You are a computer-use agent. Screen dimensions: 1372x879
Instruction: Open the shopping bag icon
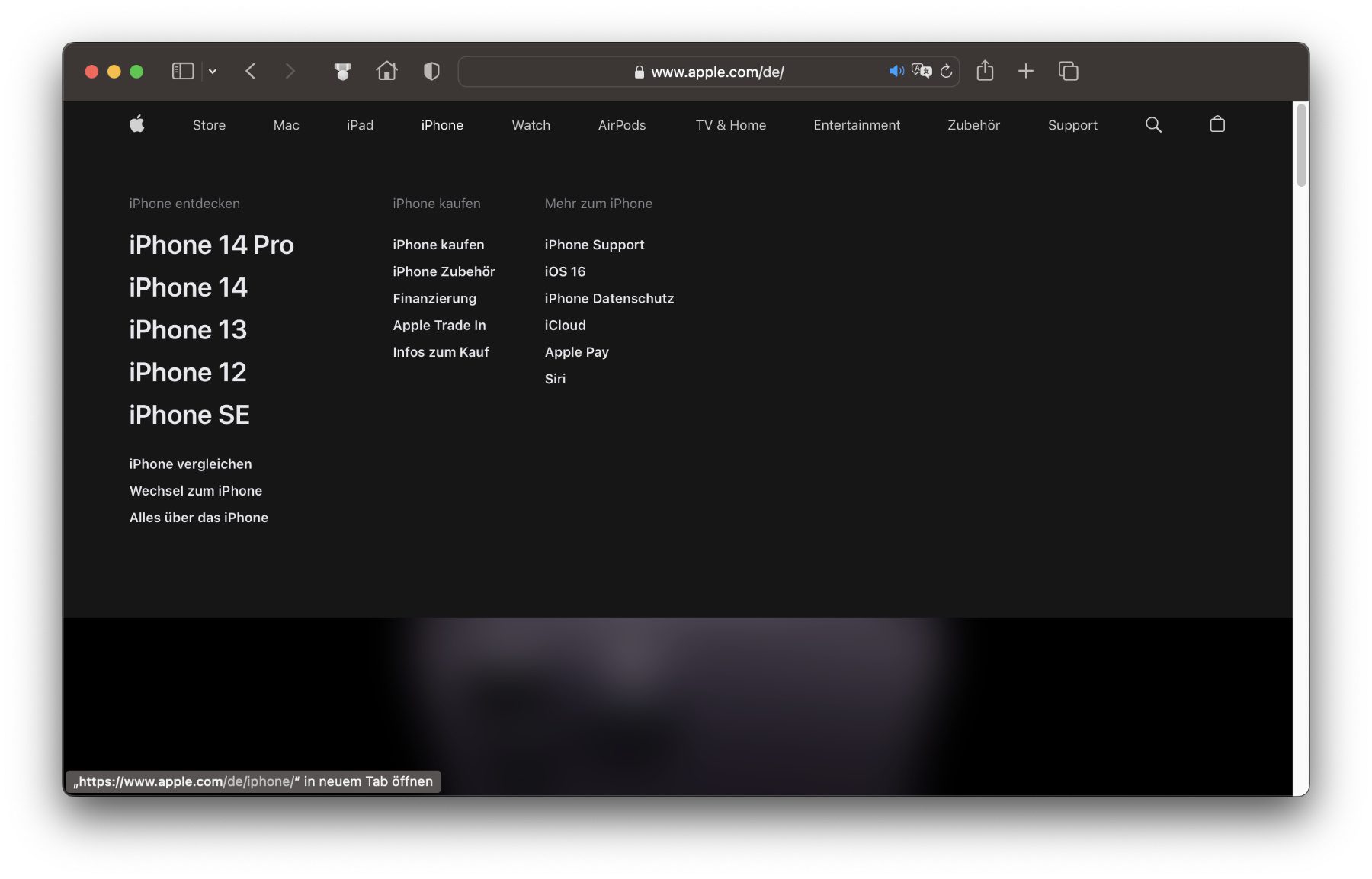pos(1217,124)
